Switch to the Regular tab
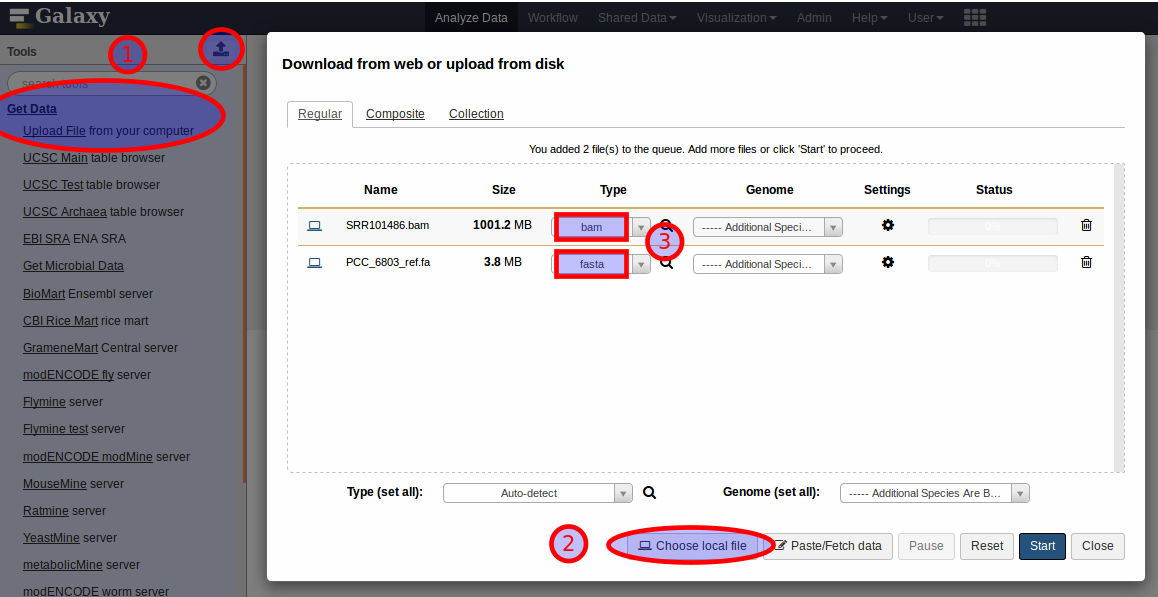The height and width of the screenshot is (597, 1158). 320,114
